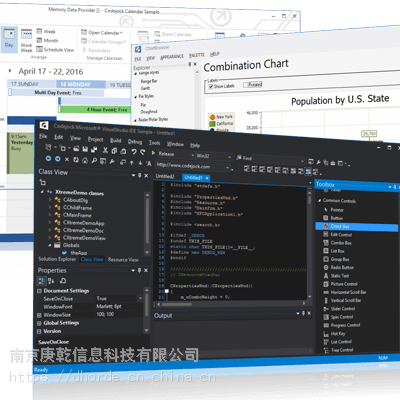Select the Combo Box item in Toolbox
This screenshot has height=400, width=400.
pyautogui.click(x=338, y=243)
